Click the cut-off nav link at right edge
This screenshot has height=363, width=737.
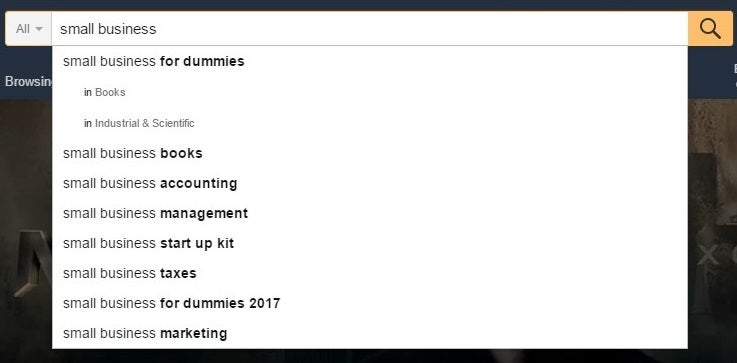[735, 75]
